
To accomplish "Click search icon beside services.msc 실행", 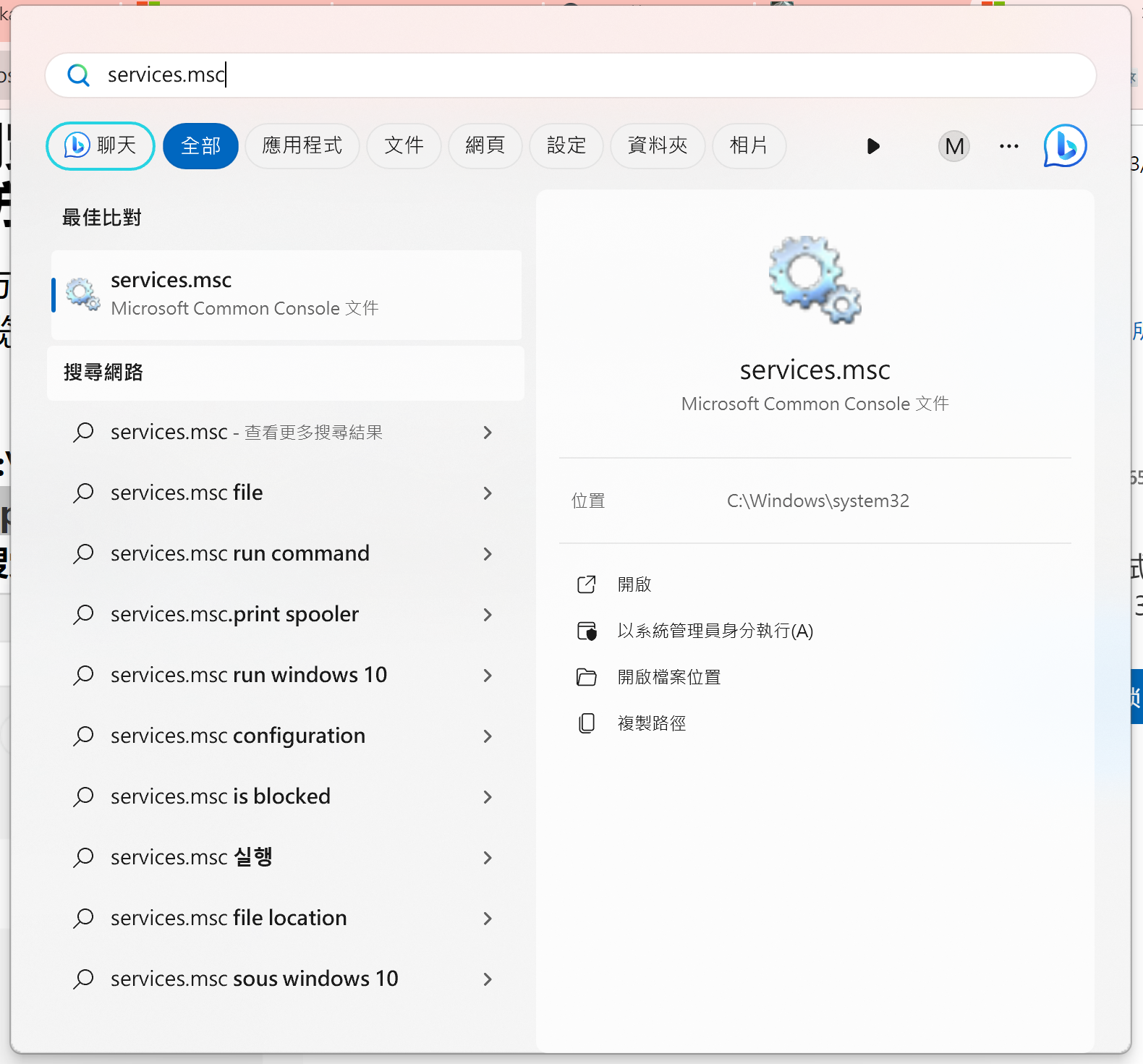I will click(84, 858).
